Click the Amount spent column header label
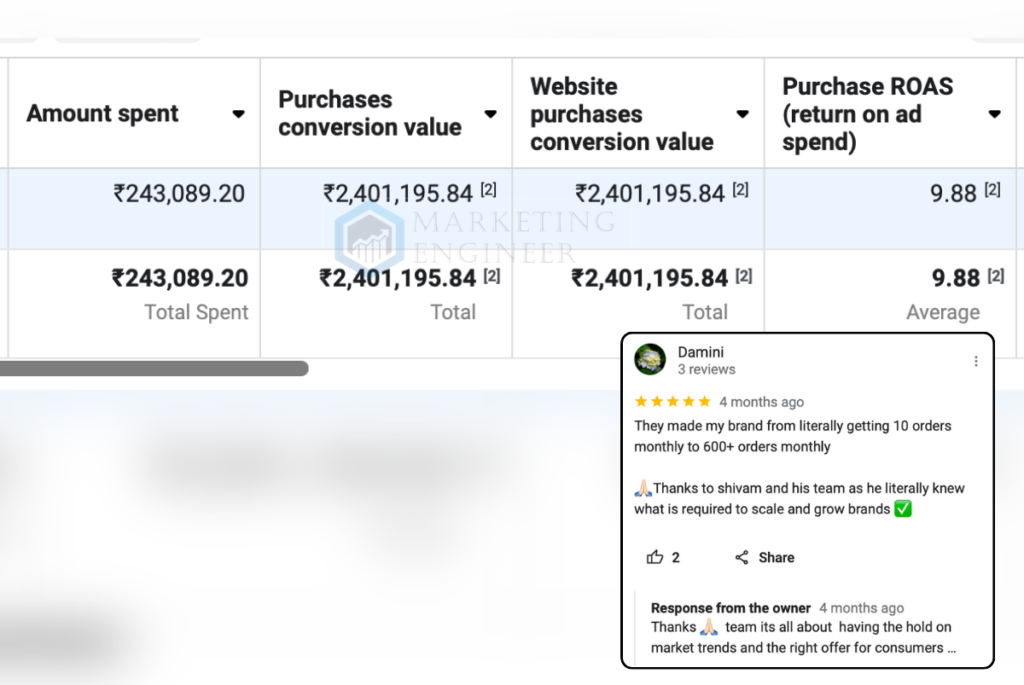1024x685 pixels. point(103,114)
